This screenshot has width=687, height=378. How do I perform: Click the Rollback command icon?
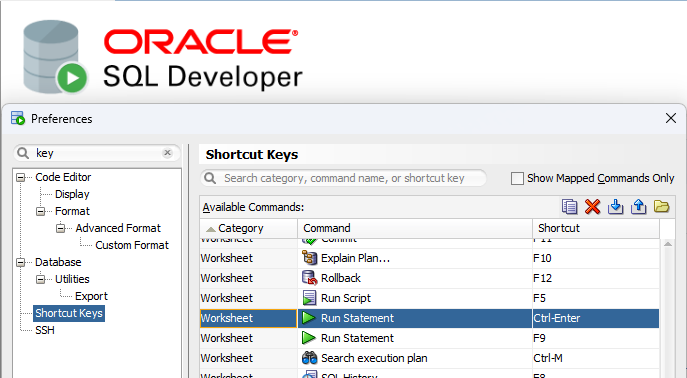309,278
